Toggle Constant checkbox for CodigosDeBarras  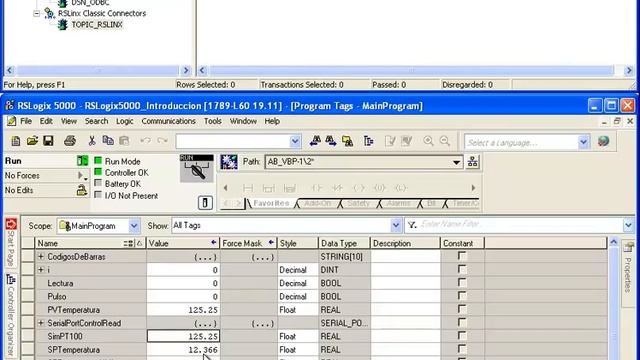click(462, 256)
